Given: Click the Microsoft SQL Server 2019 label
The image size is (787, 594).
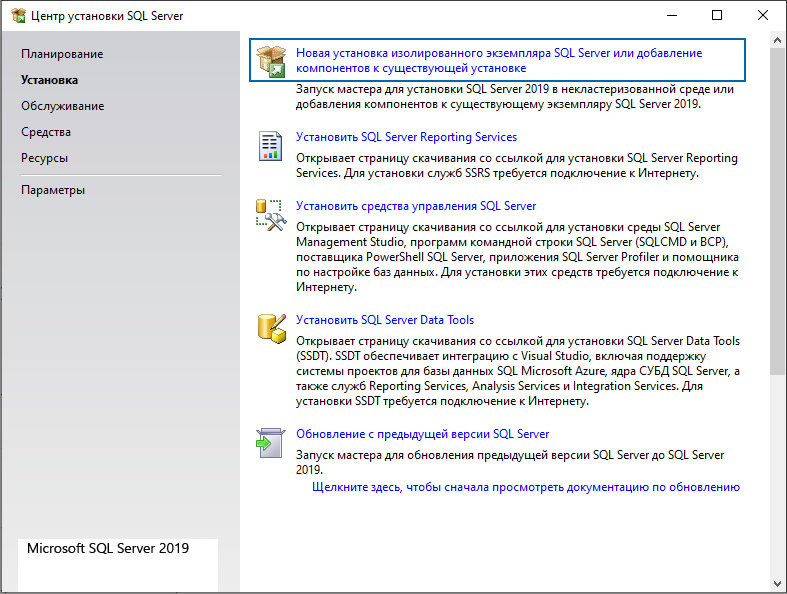Looking at the screenshot, I should point(108,548).
